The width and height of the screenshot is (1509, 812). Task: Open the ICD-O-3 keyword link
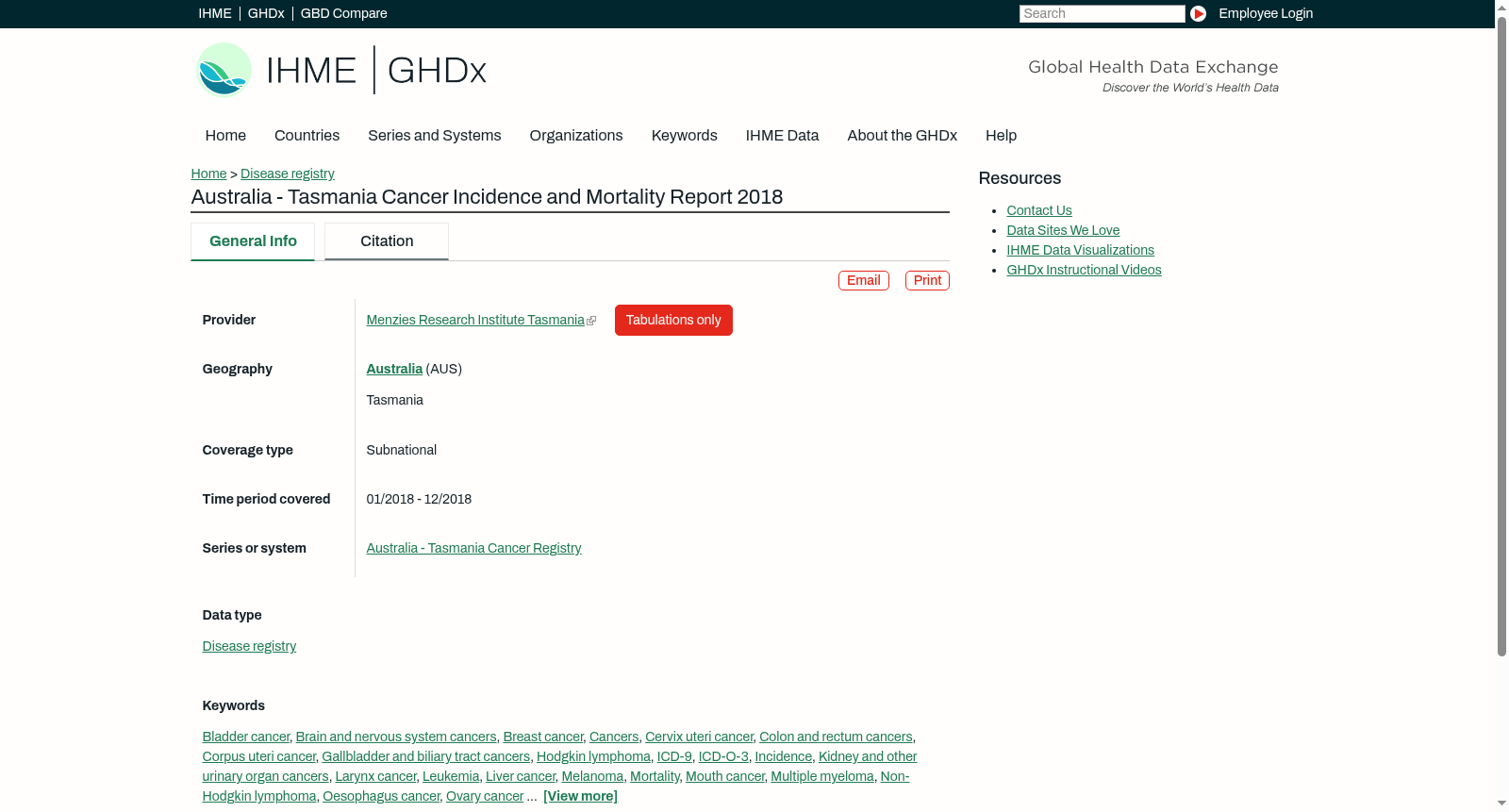click(x=723, y=756)
